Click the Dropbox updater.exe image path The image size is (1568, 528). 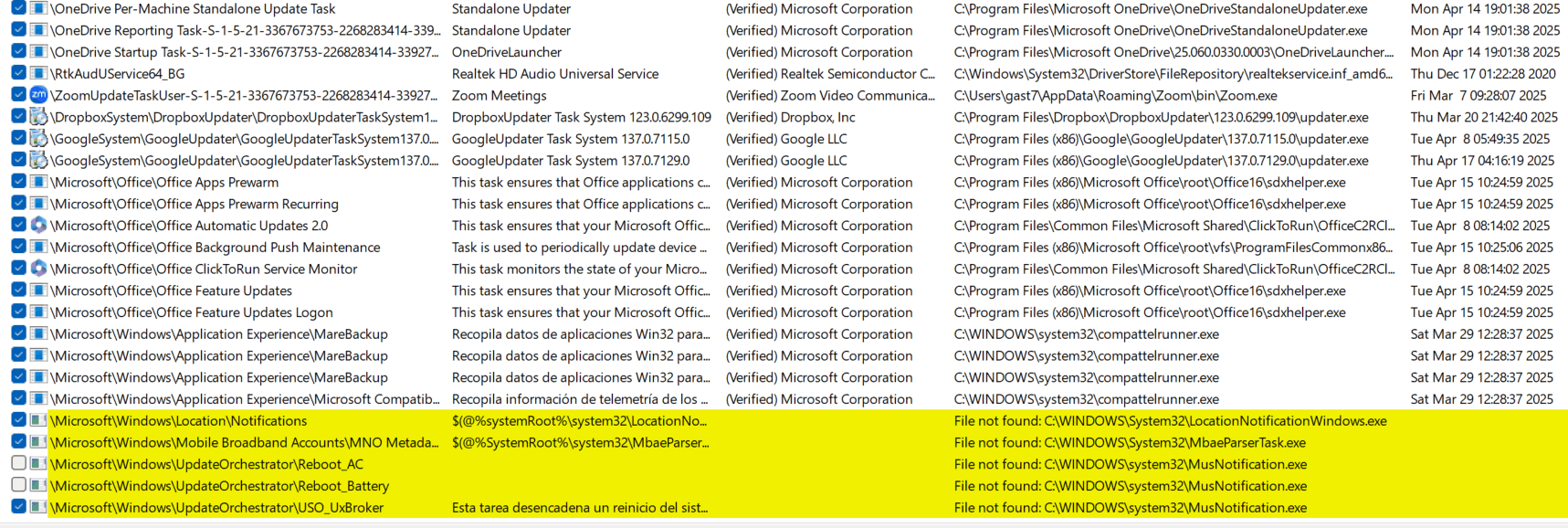(x=1162, y=117)
